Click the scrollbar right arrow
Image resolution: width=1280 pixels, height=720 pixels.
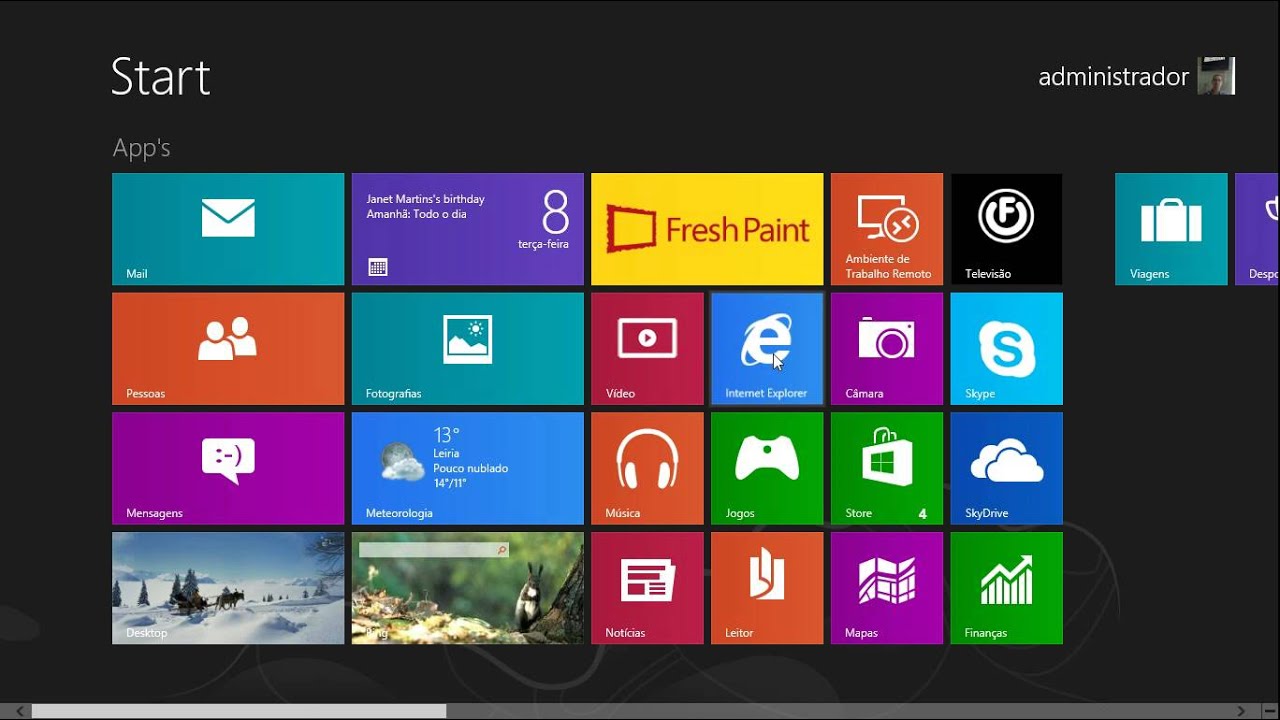[x=1242, y=711]
